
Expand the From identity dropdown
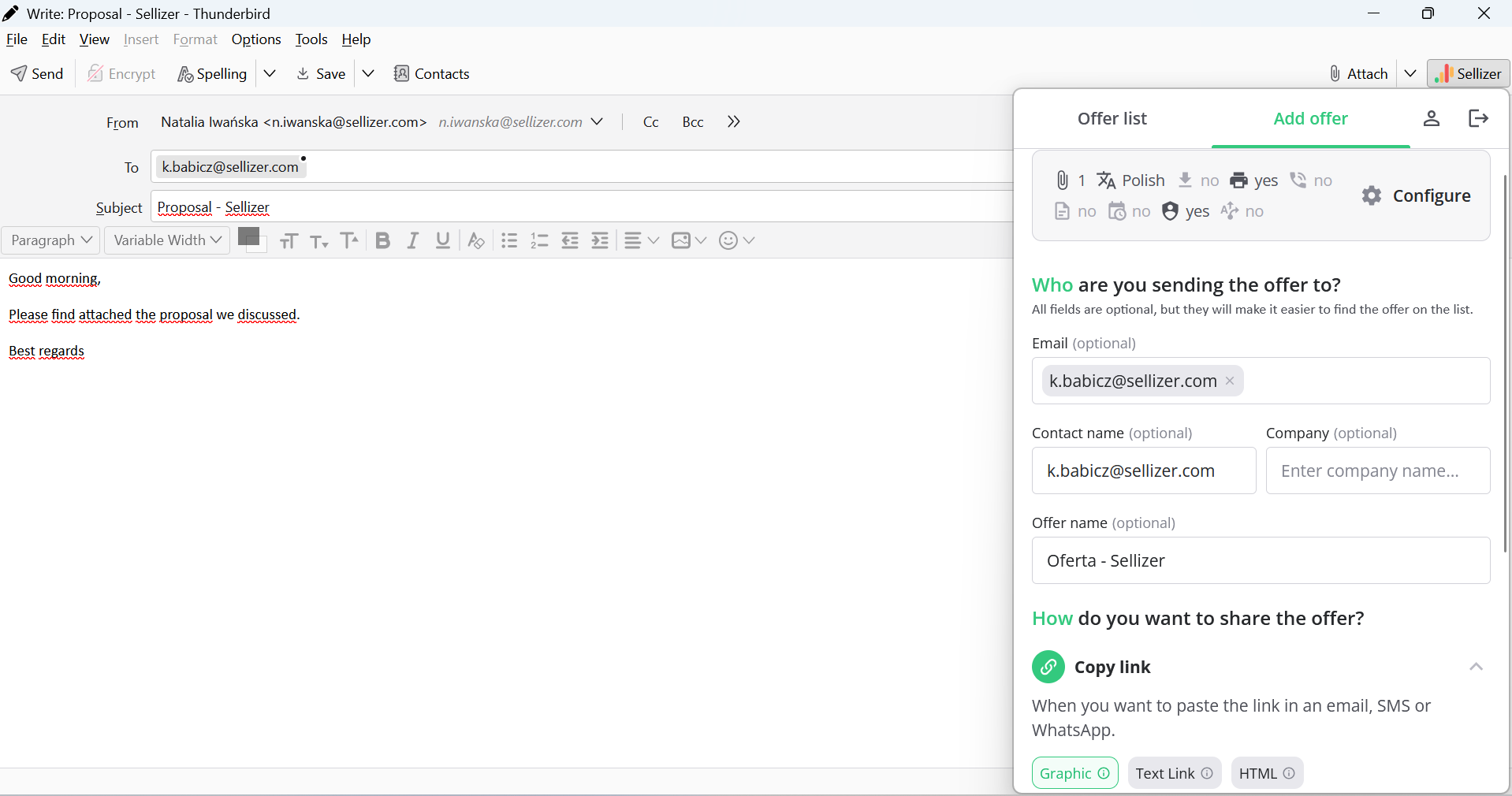(x=597, y=121)
